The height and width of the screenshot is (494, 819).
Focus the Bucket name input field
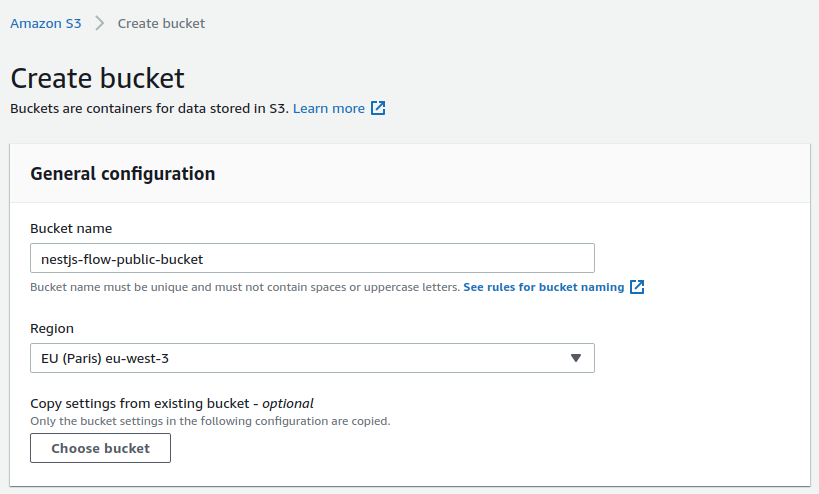[x=312, y=258]
